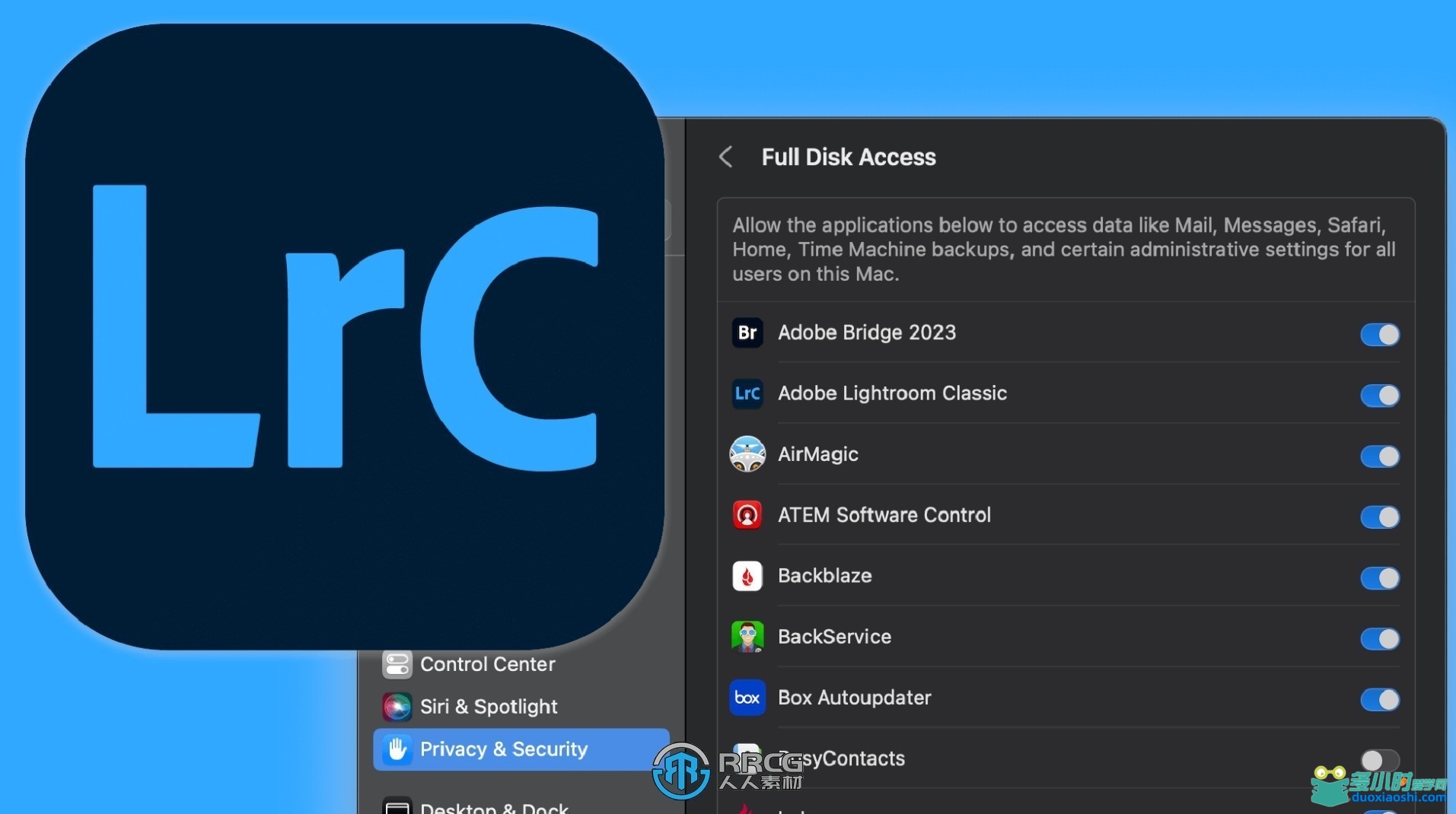Toggle Adobe Lightroom Classic disk access switch
1456x814 pixels.
[1379, 395]
